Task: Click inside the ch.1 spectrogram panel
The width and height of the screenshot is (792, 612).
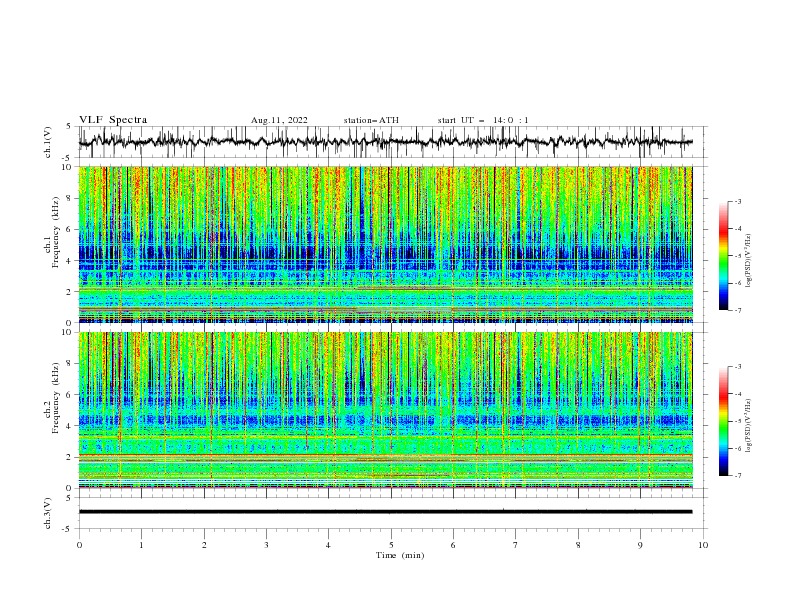Action: 385,244
